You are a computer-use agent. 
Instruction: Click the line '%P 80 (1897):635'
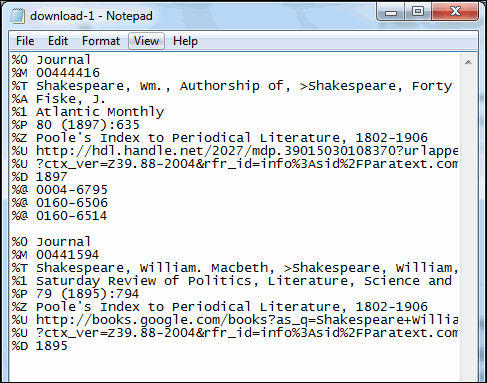76,125
